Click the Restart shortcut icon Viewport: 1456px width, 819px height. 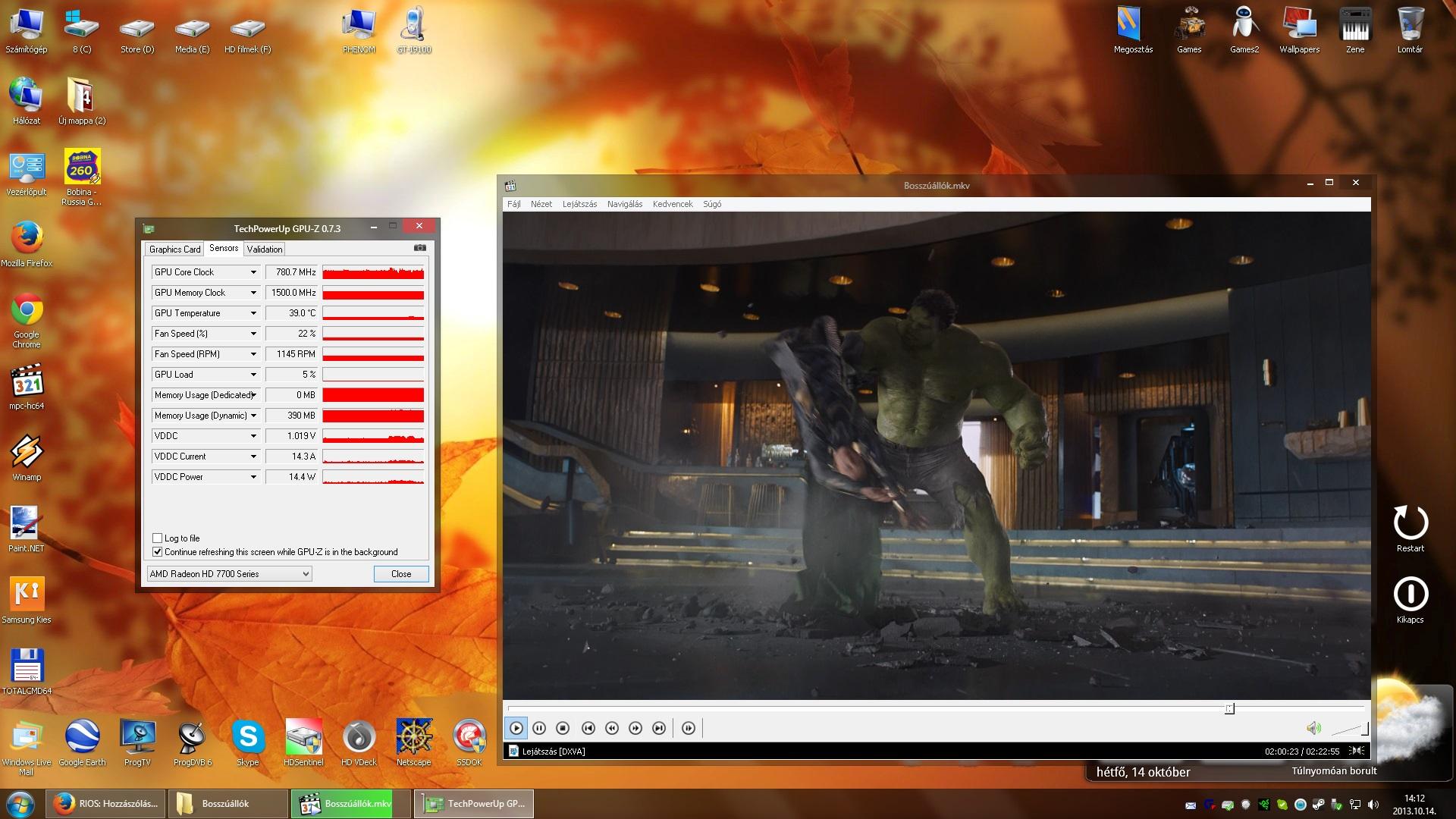[x=1410, y=529]
